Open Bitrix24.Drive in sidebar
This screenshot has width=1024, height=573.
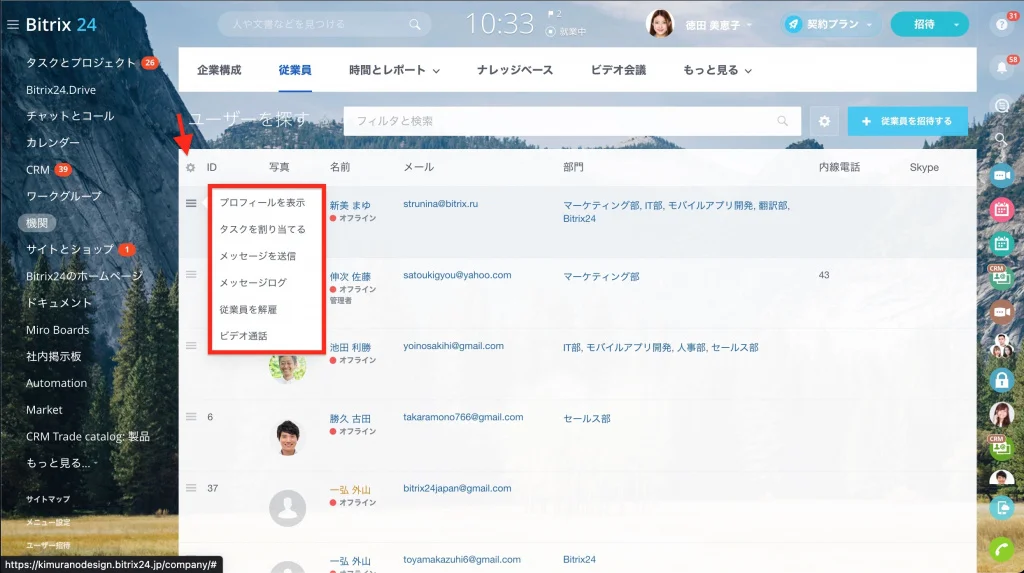click(x=61, y=90)
